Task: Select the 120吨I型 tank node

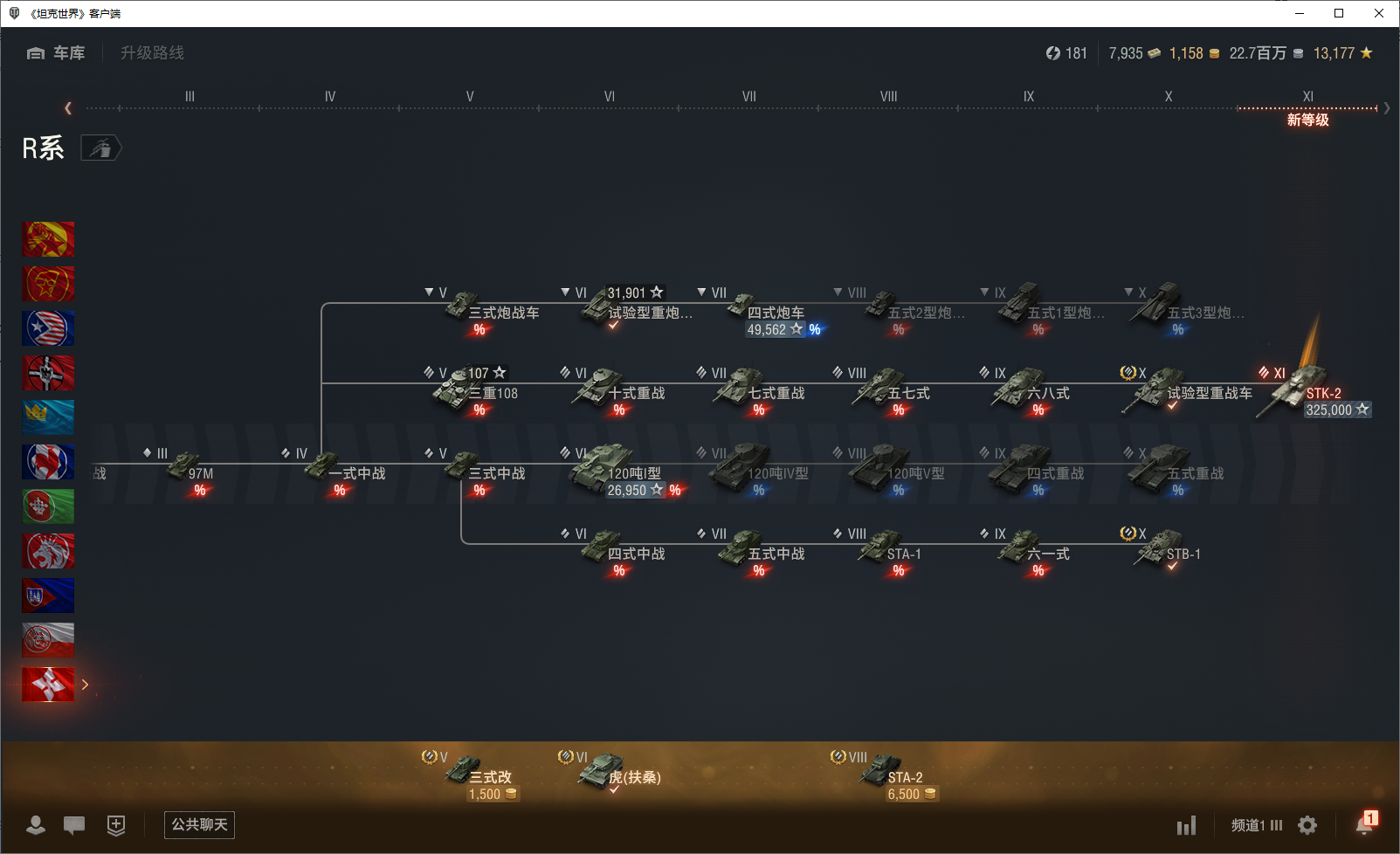Action: tap(622, 472)
